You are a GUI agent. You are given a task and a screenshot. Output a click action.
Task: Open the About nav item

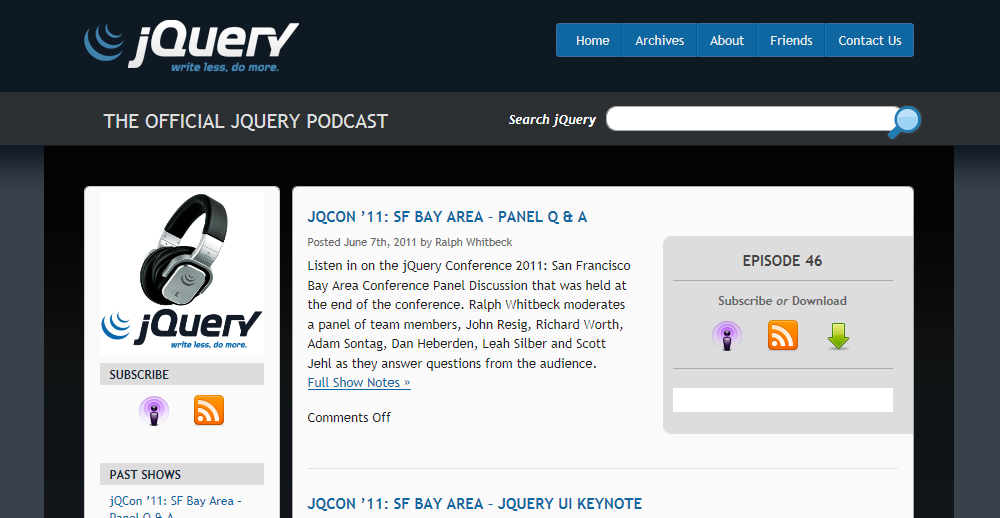tap(726, 40)
